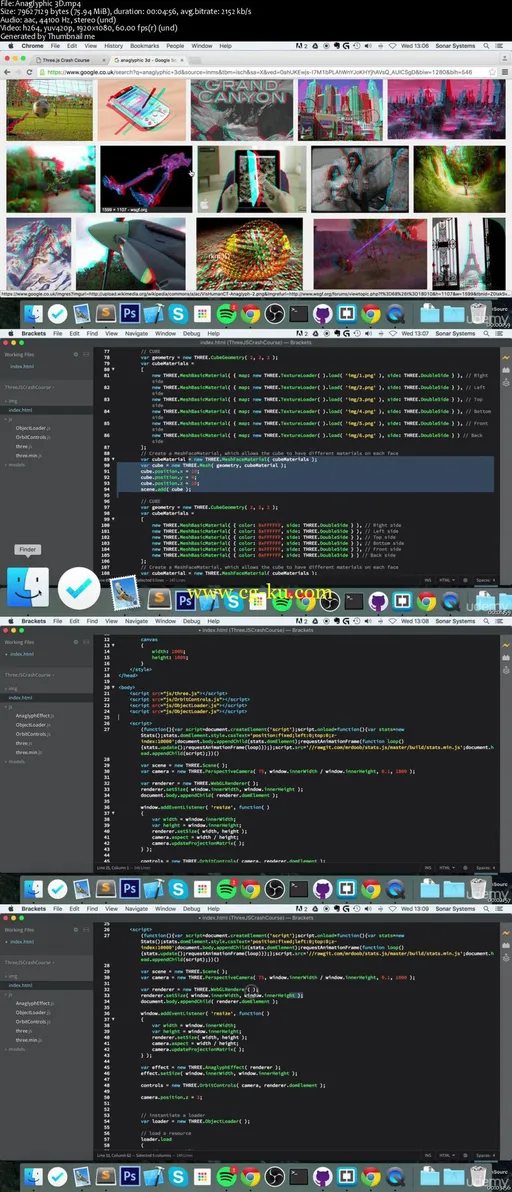The width and height of the screenshot is (512, 1192).
Task: Open AnaglyphEffect.js in the 13:08 Brackets sidebar
Action: [33, 715]
